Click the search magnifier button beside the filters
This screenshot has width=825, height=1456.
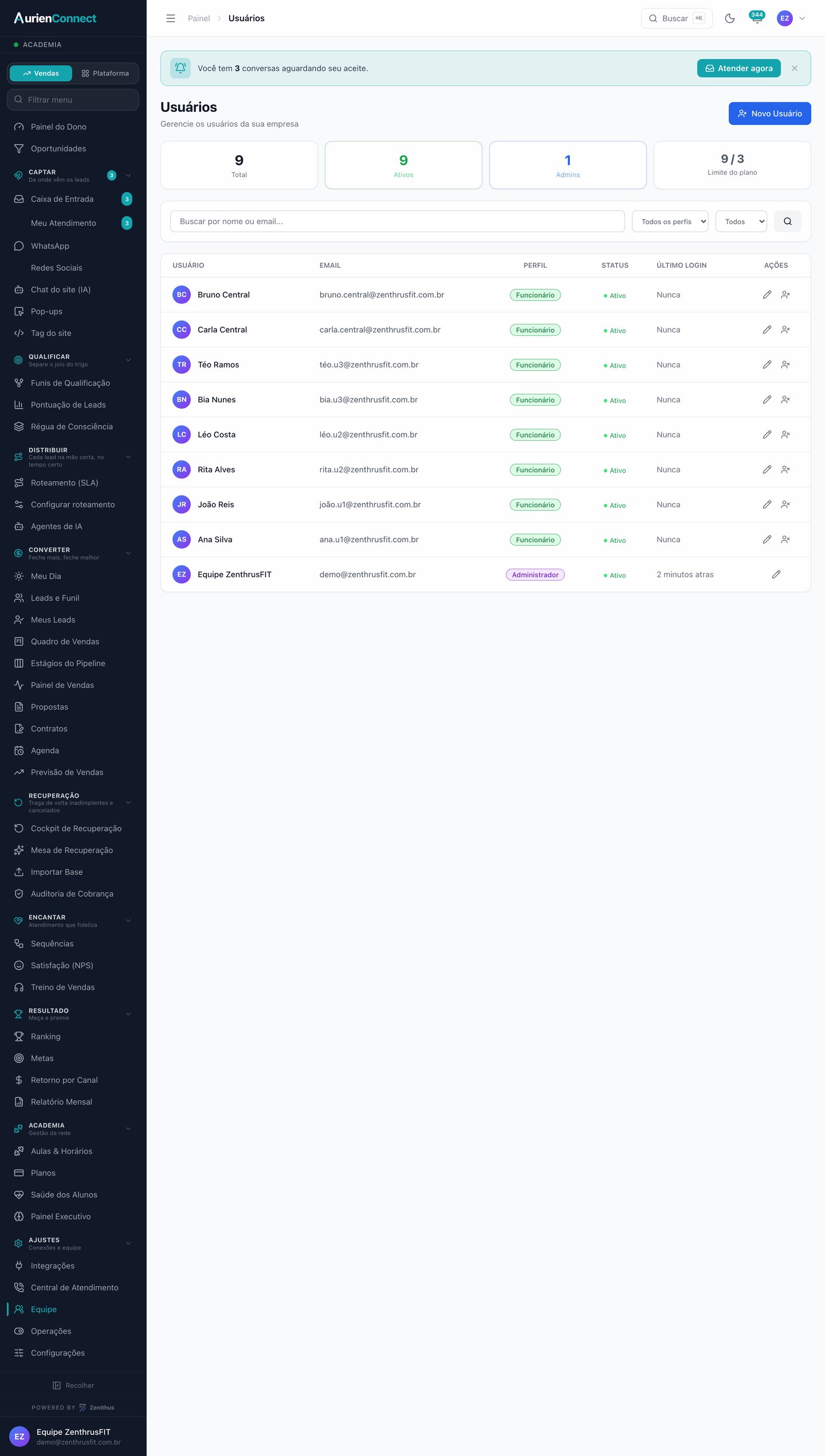(x=788, y=221)
